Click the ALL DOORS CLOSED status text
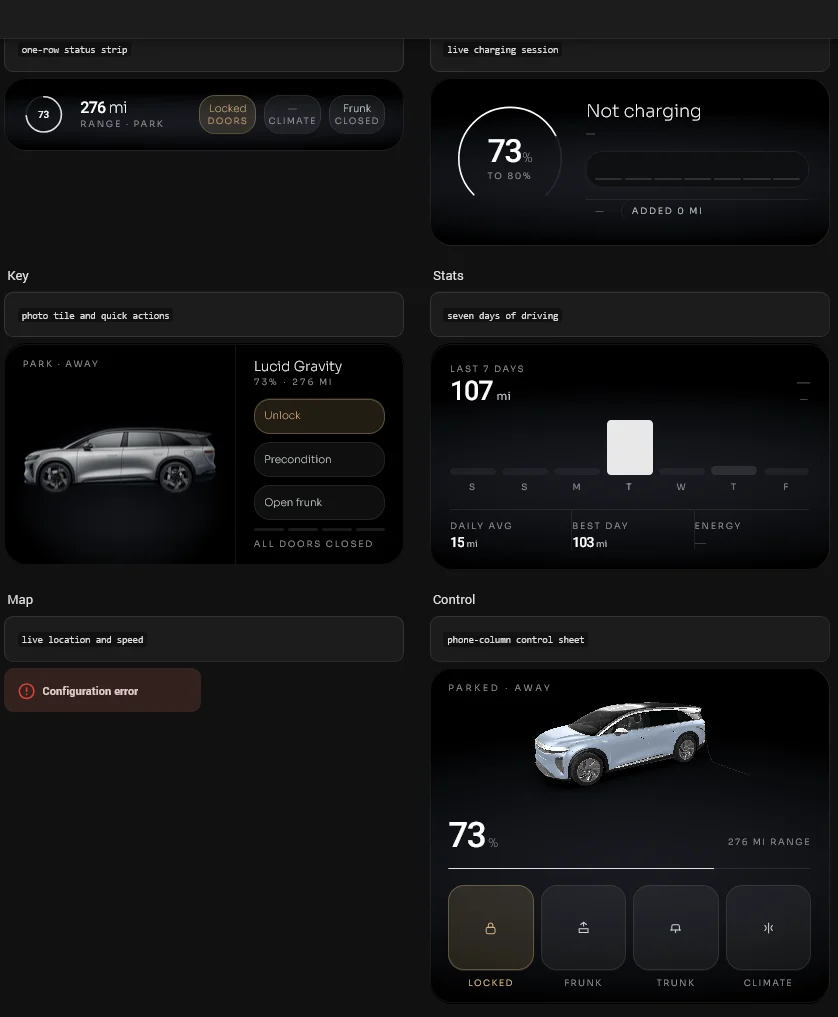This screenshot has height=1017, width=838. coord(313,544)
